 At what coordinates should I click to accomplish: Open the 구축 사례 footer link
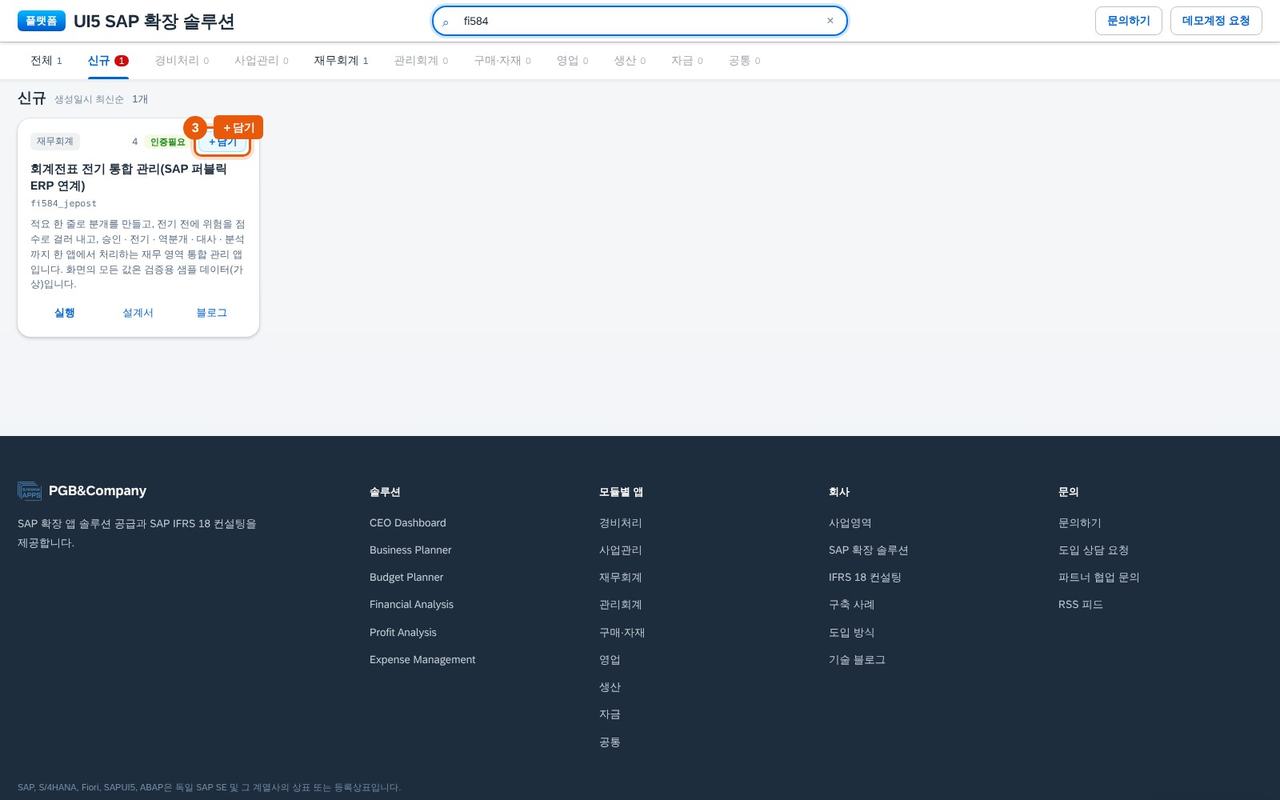point(852,604)
